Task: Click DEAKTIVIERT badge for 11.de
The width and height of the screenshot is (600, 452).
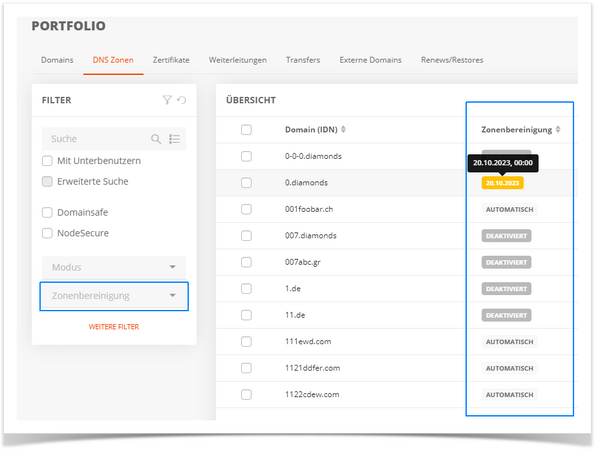Action: click(x=506, y=315)
